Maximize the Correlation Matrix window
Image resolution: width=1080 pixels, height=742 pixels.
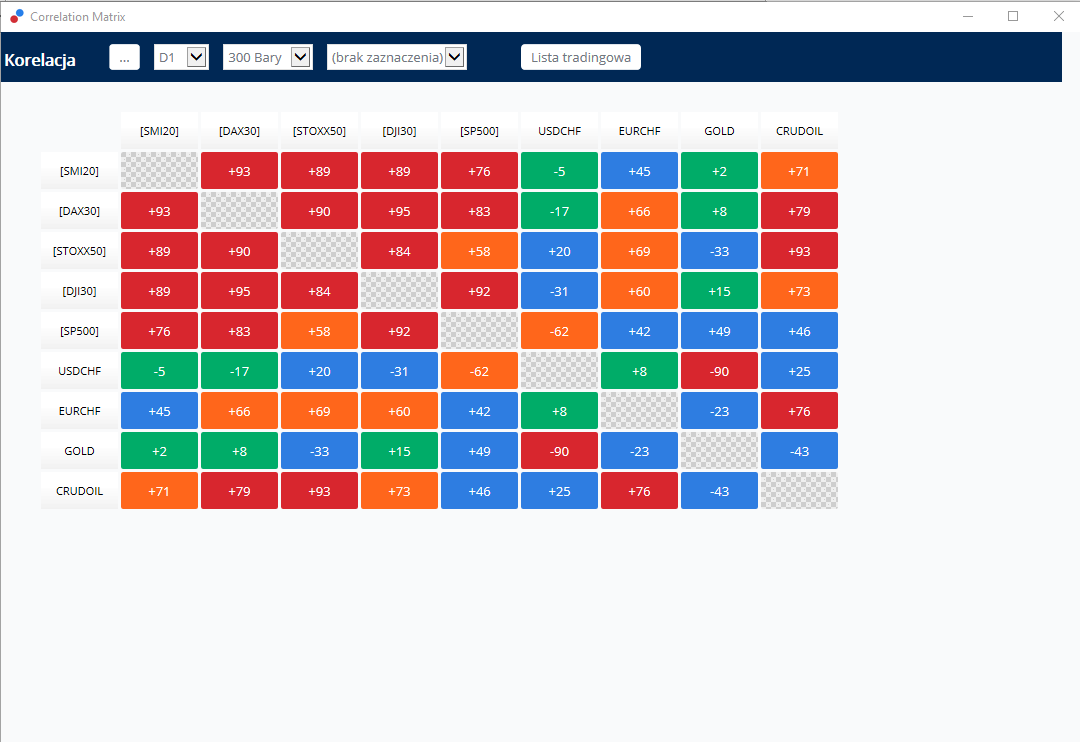1012,16
